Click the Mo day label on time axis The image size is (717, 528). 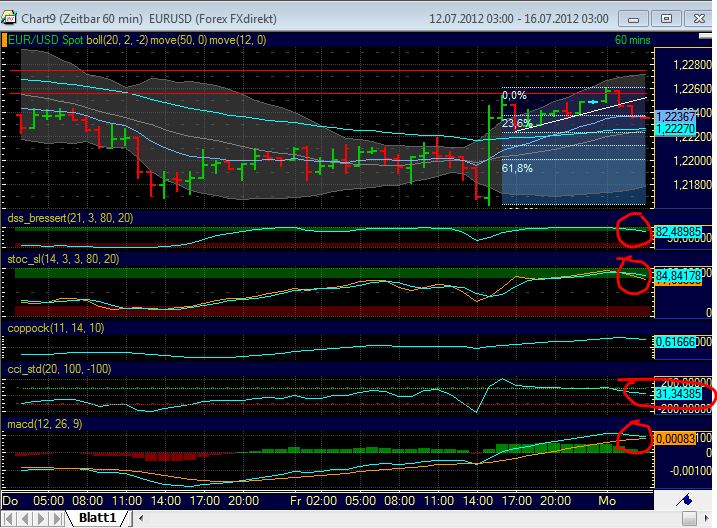click(607, 501)
